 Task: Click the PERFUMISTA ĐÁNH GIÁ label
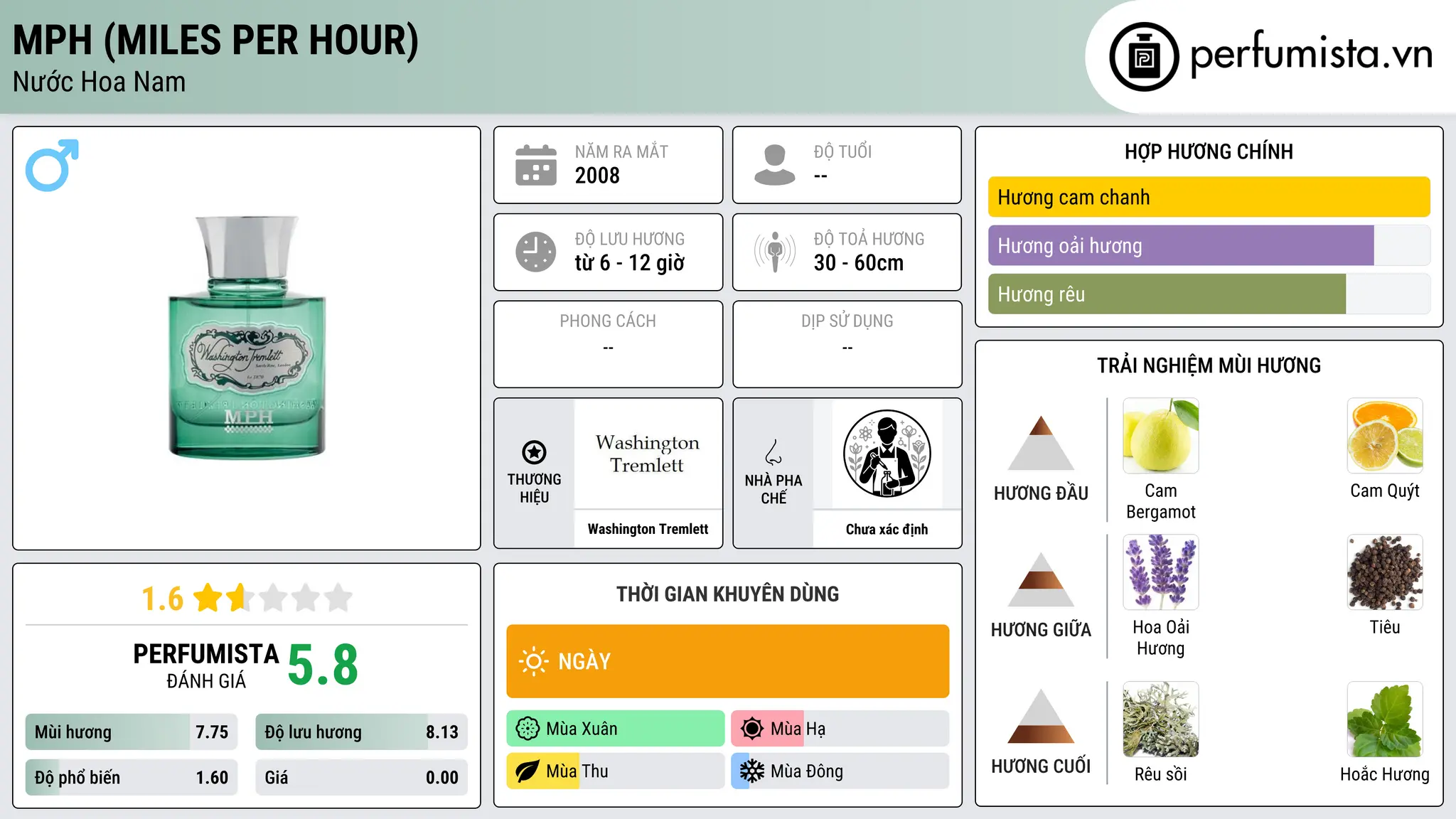tap(206, 666)
